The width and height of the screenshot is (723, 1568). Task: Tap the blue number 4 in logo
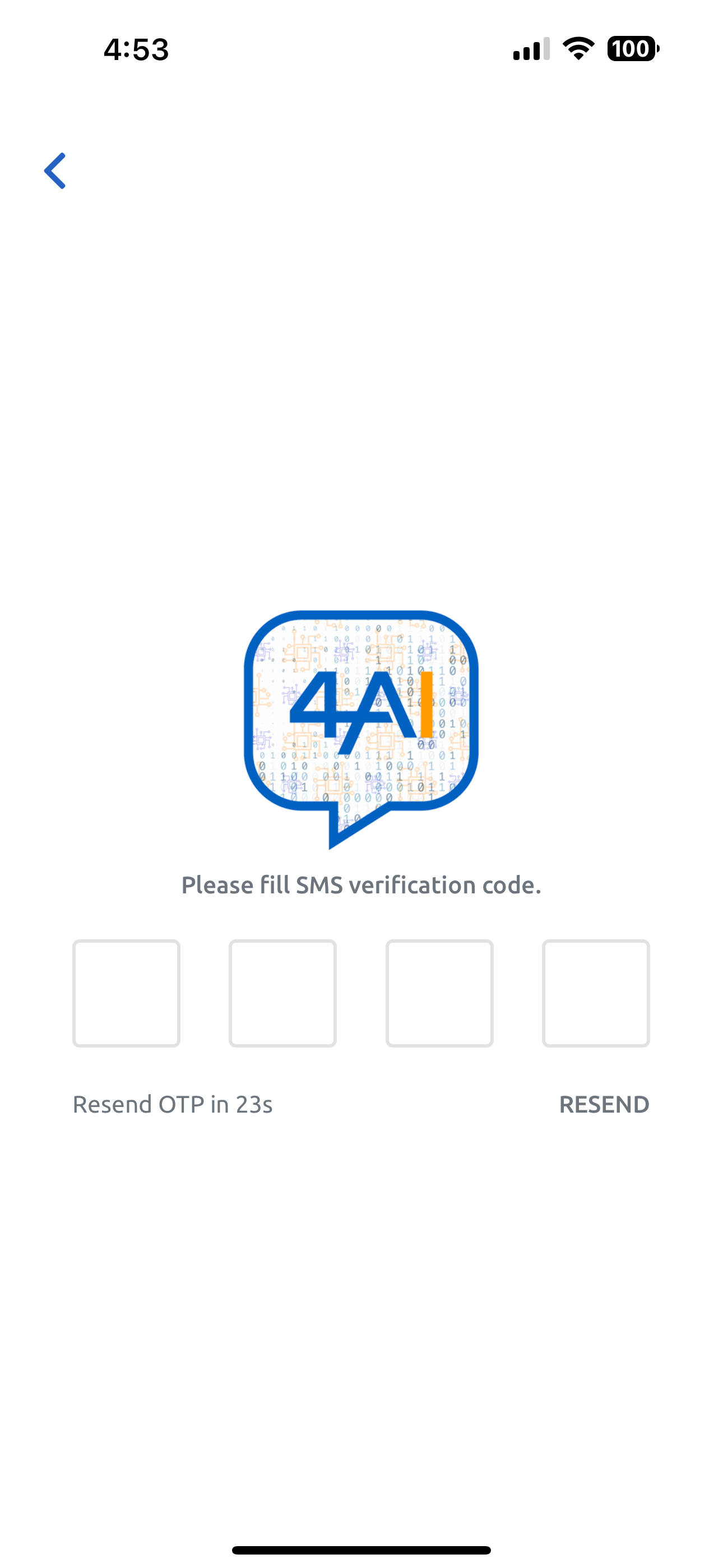tap(318, 704)
